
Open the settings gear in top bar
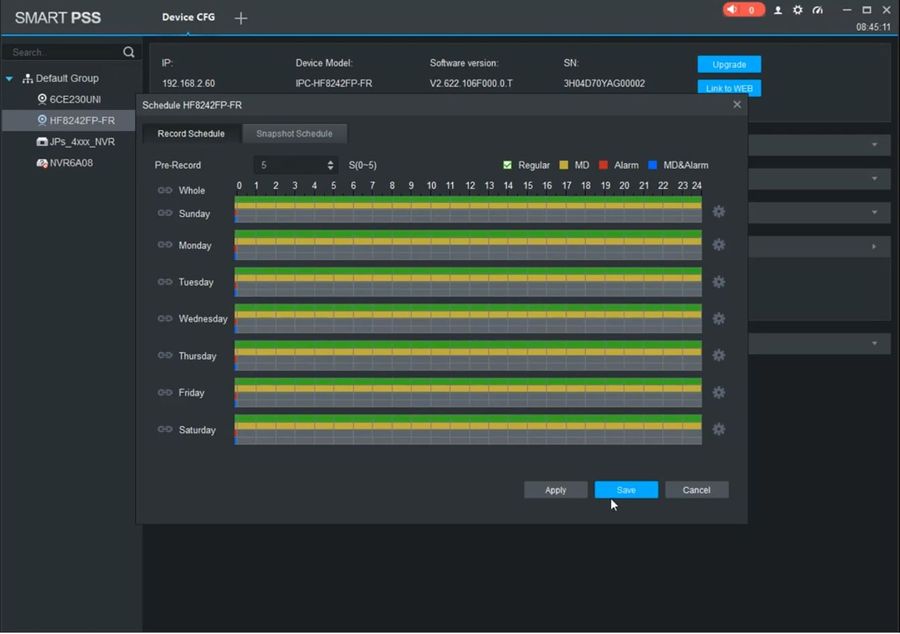(797, 10)
